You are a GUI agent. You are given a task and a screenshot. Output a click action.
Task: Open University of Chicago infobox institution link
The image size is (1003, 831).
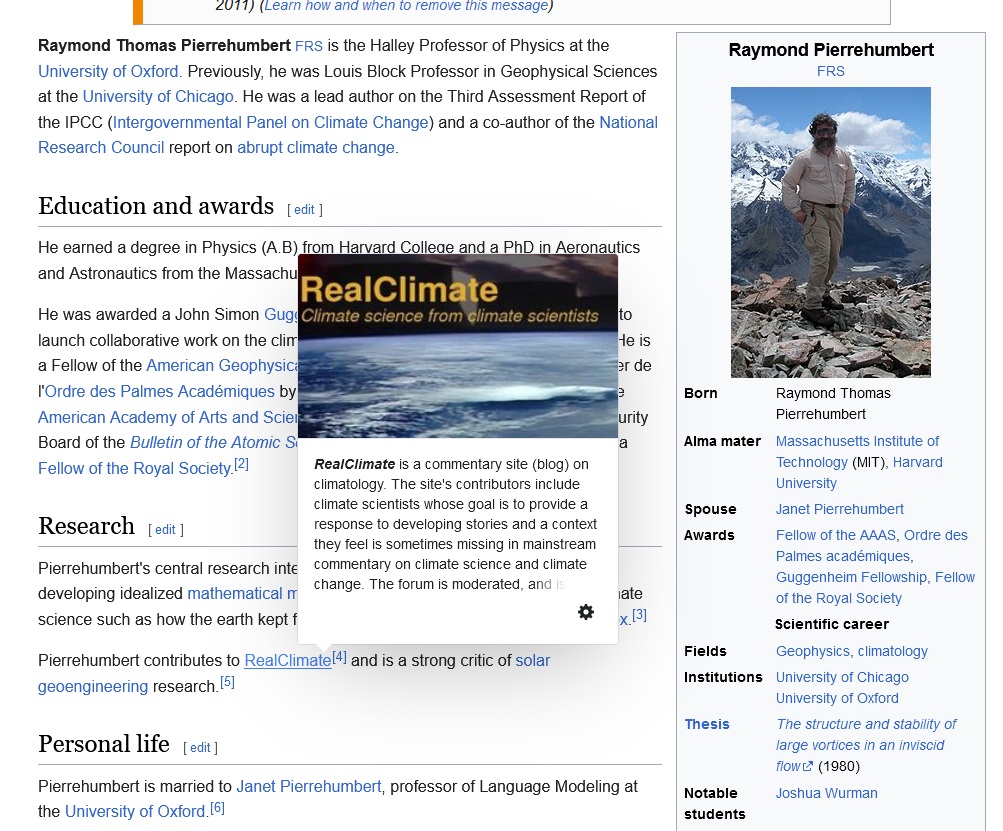point(842,677)
